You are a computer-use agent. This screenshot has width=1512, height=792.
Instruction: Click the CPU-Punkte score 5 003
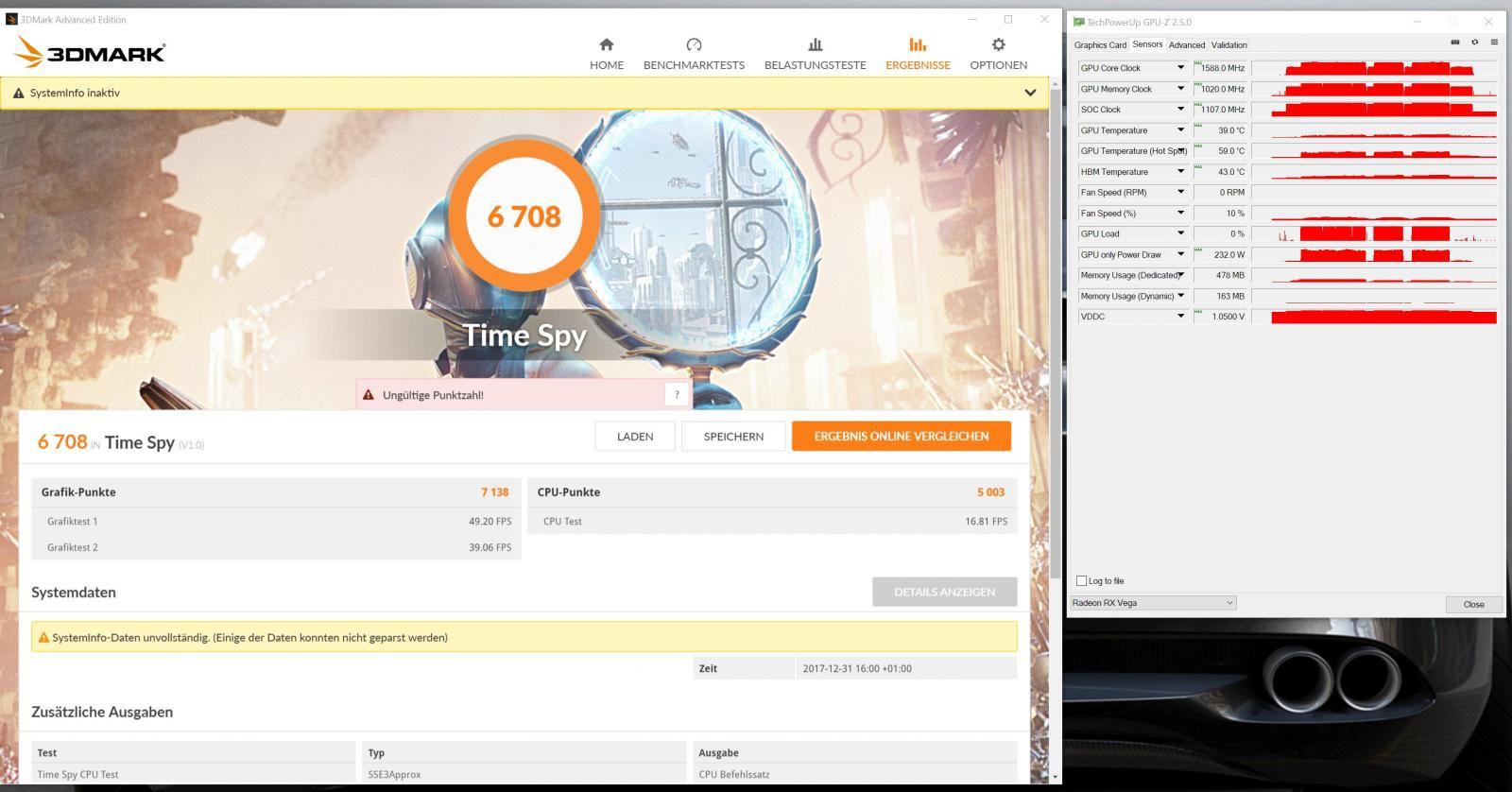tap(990, 492)
